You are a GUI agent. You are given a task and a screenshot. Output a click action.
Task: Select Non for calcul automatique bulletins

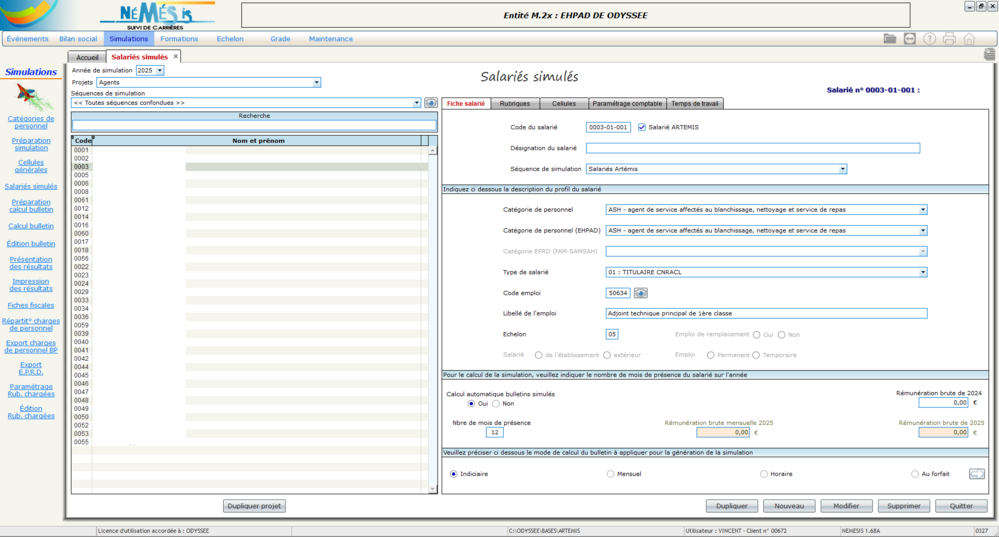click(497, 404)
